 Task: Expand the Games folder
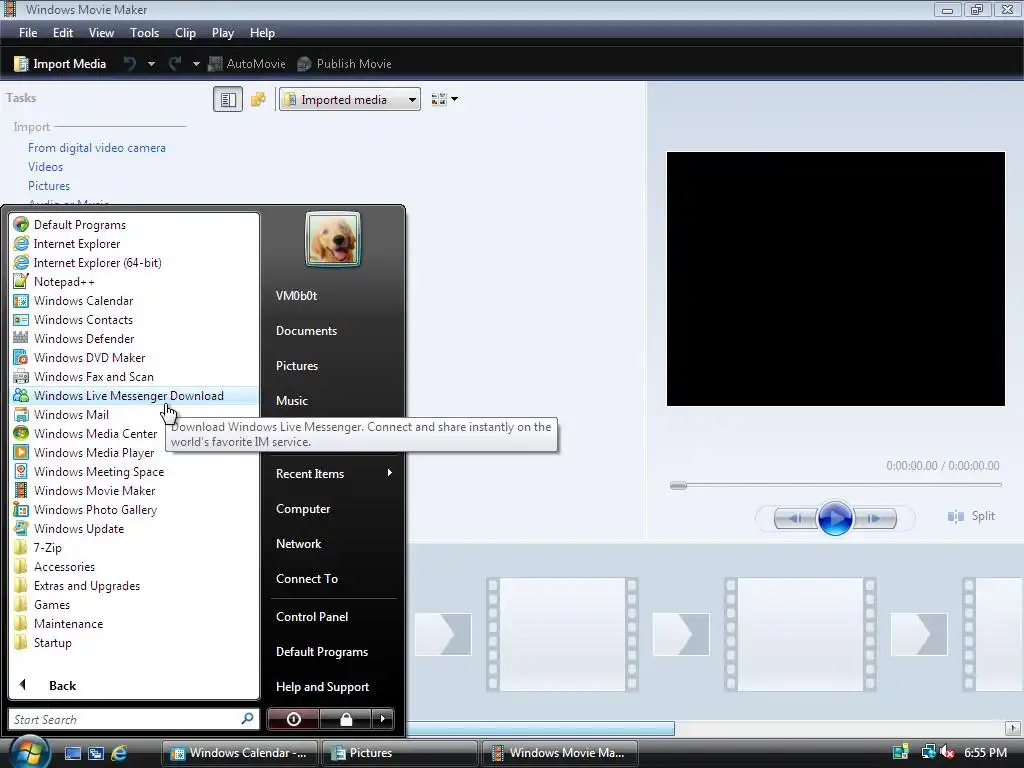(x=135, y=604)
